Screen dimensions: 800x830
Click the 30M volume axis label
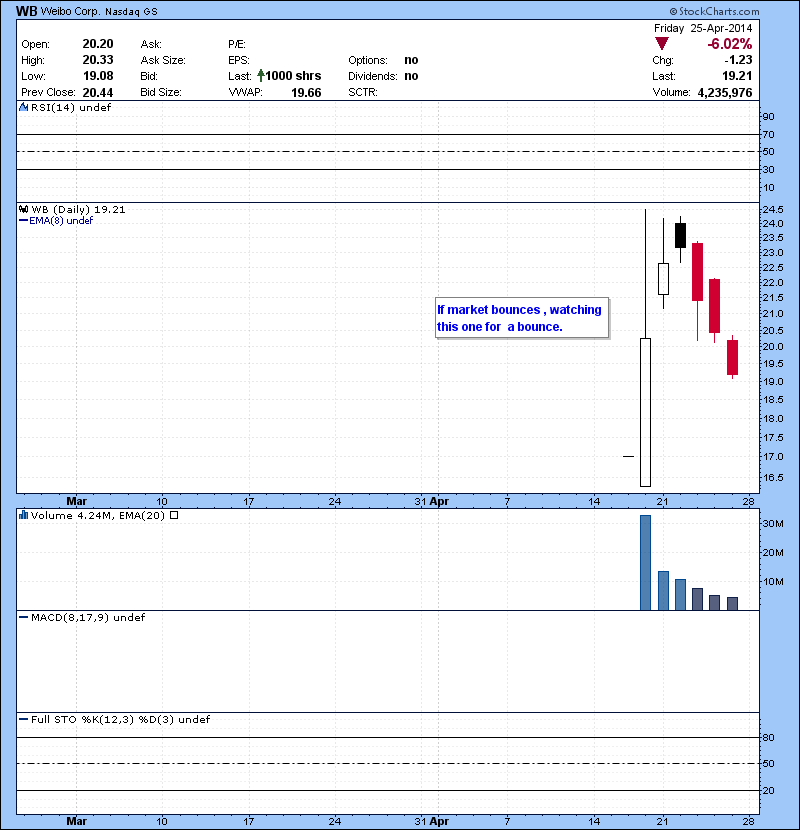coord(772,524)
